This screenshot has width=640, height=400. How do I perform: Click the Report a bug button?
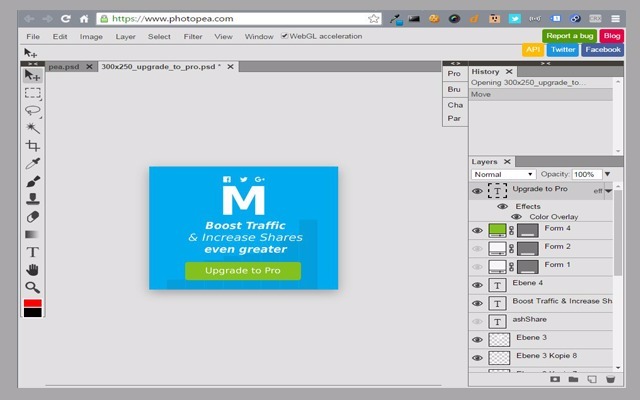coord(569,36)
